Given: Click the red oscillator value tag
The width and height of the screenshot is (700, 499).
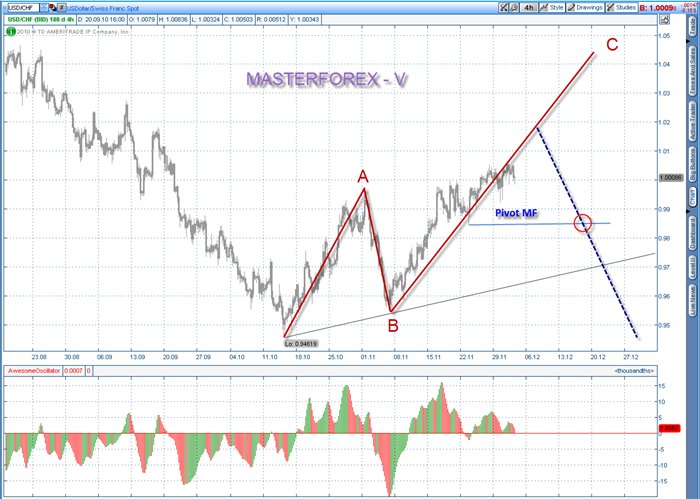Looking at the screenshot, I should tap(670, 428).
